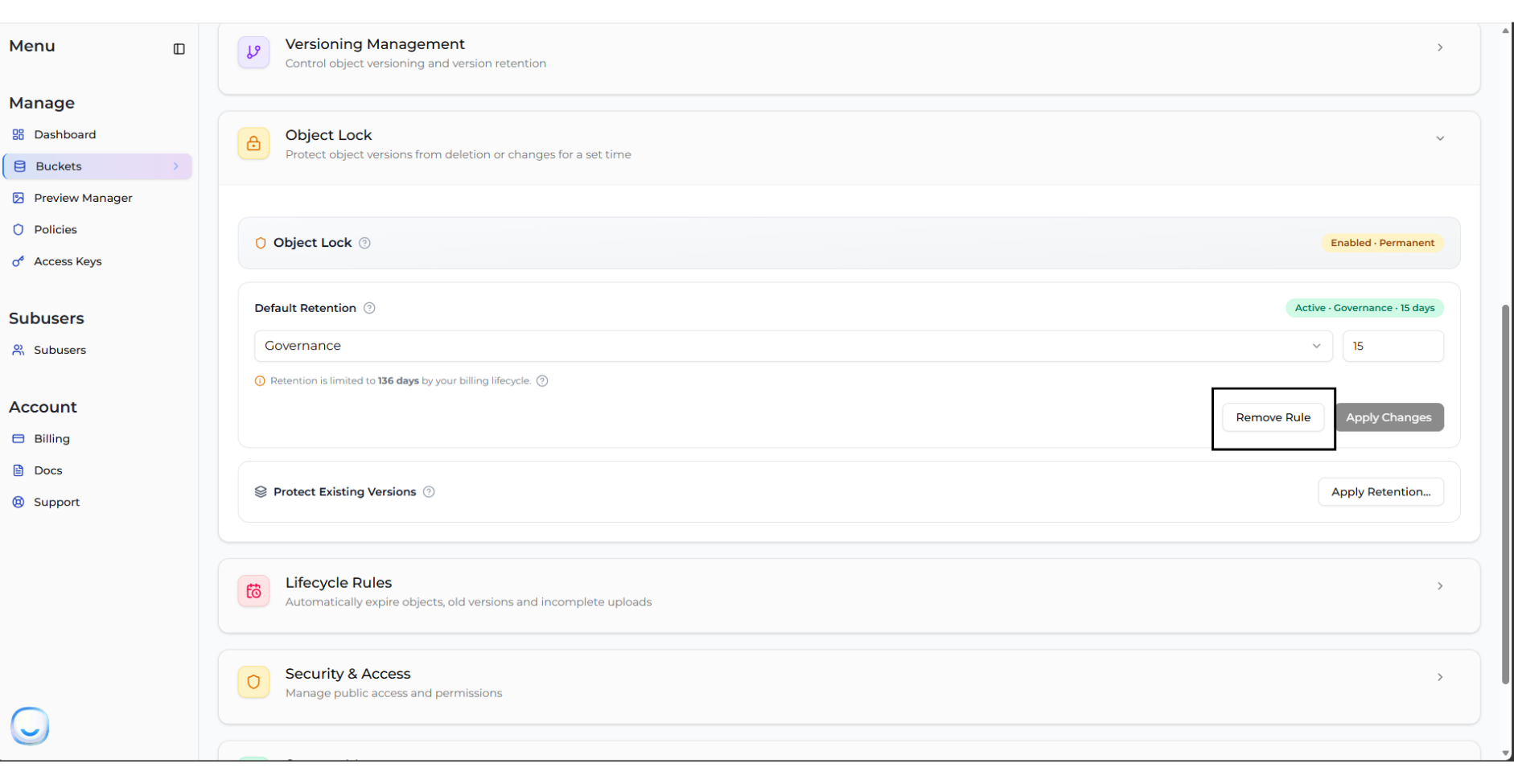Viewport: 1514px width, 784px height.
Task: Expand the Lifecycle Rules section chevron
Action: (1440, 586)
